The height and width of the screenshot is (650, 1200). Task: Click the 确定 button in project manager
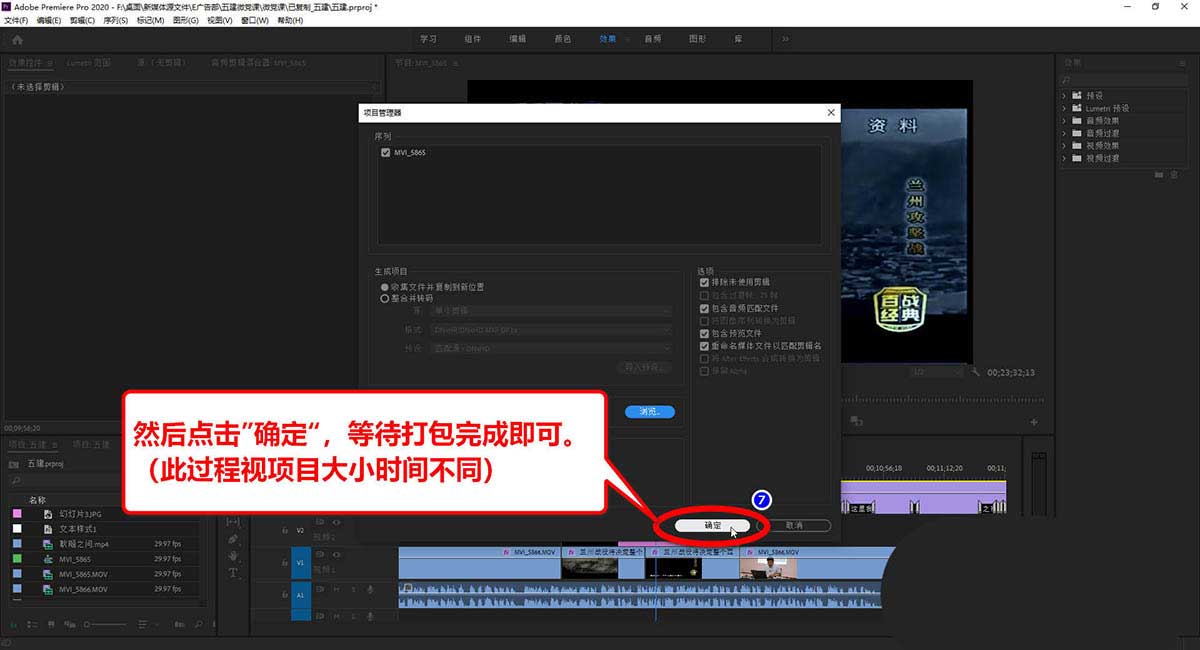click(x=712, y=525)
